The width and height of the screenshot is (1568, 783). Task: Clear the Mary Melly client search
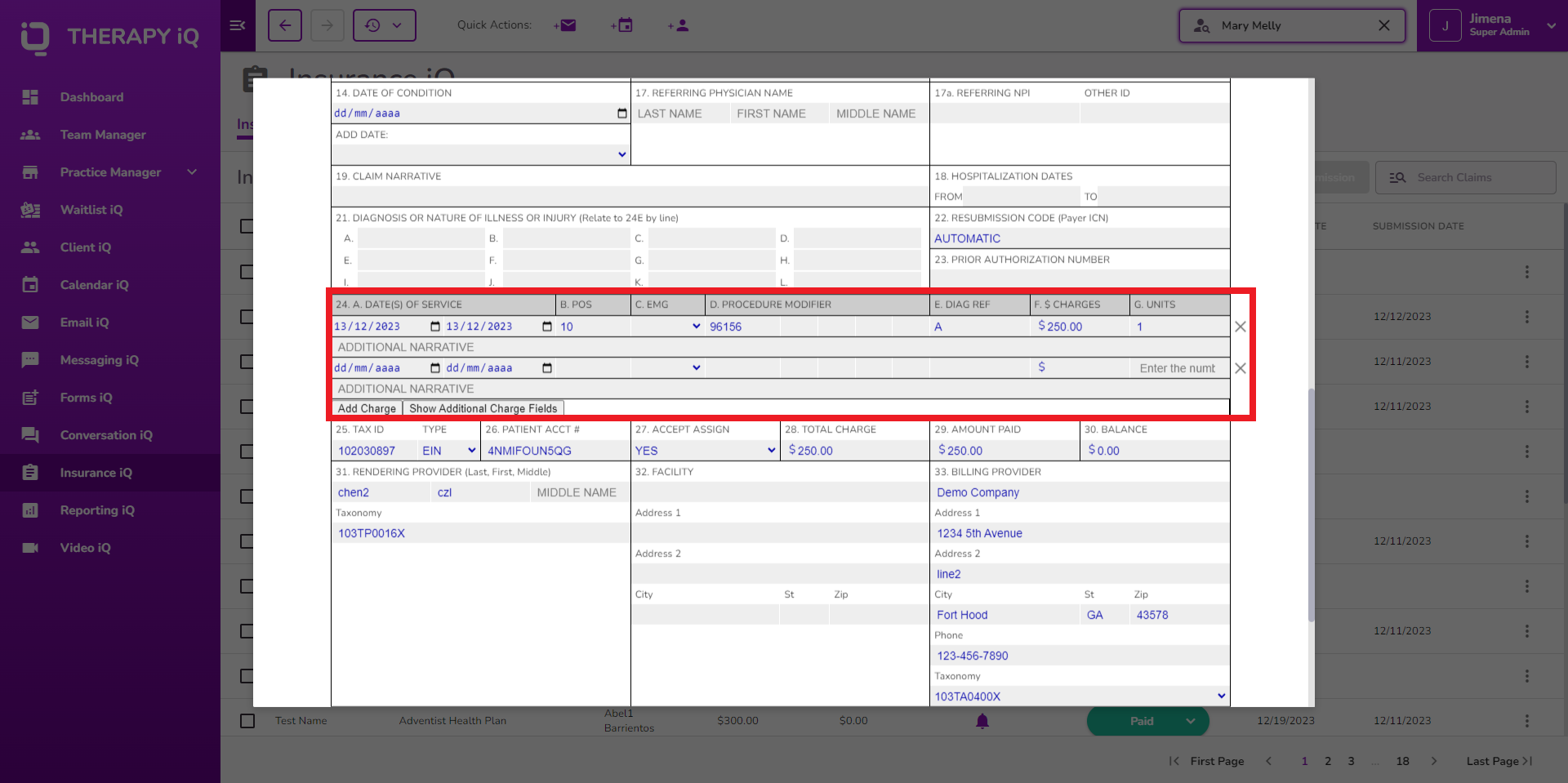[x=1384, y=25]
